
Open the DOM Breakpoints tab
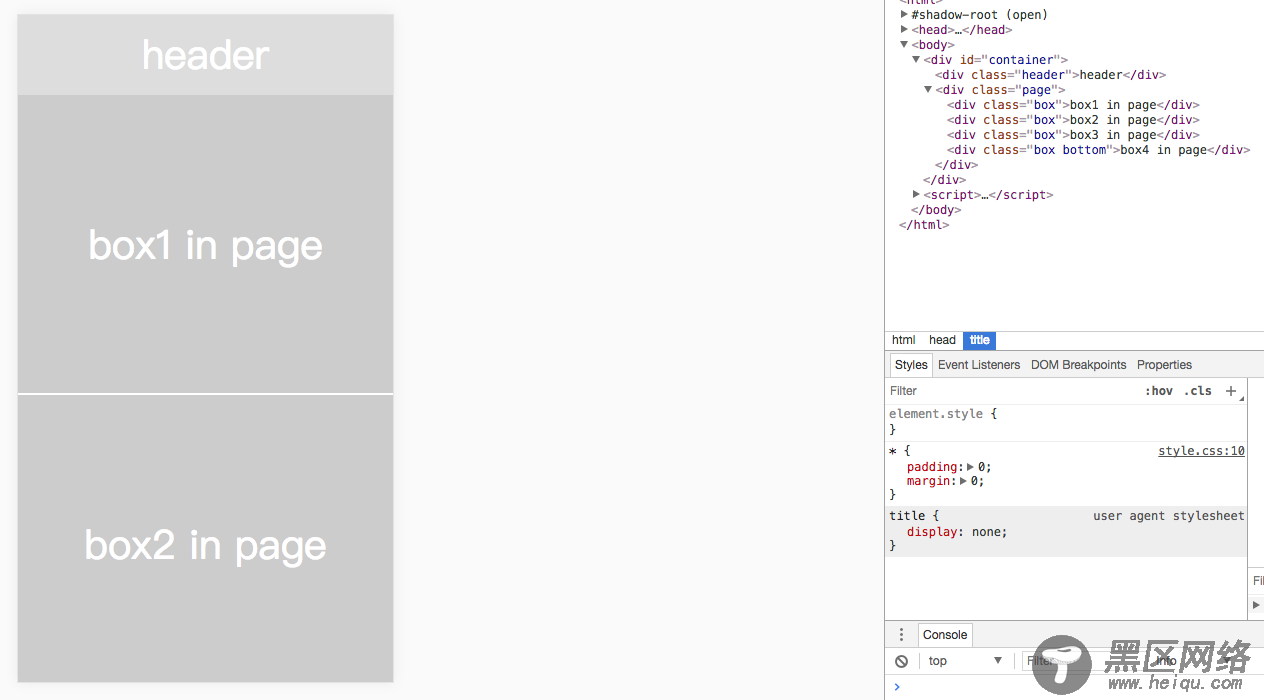pos(1078,365)
